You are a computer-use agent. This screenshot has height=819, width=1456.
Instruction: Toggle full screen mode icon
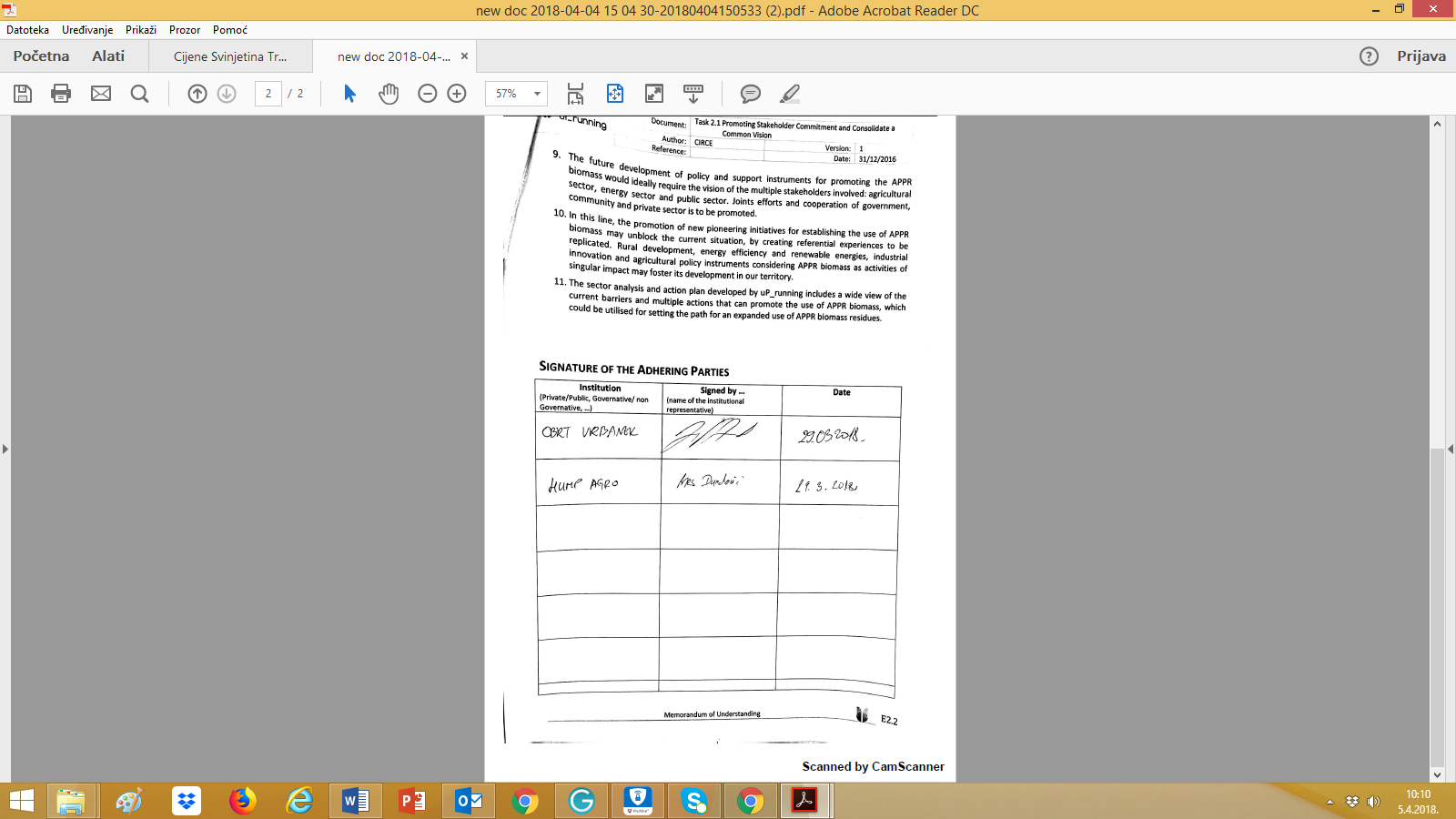click(x=654, y=94)
